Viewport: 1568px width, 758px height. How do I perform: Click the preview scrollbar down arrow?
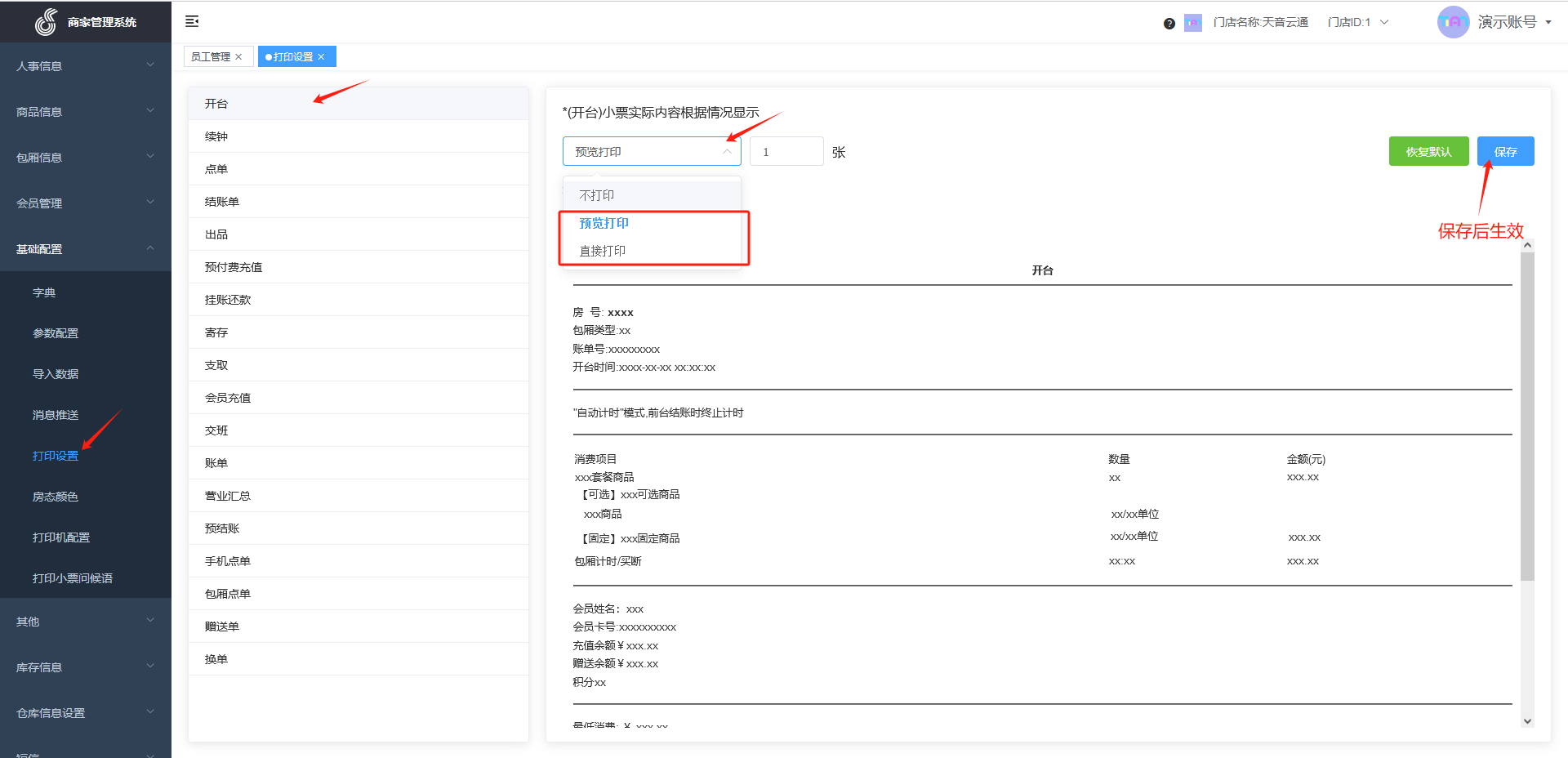coord(1527,721)
